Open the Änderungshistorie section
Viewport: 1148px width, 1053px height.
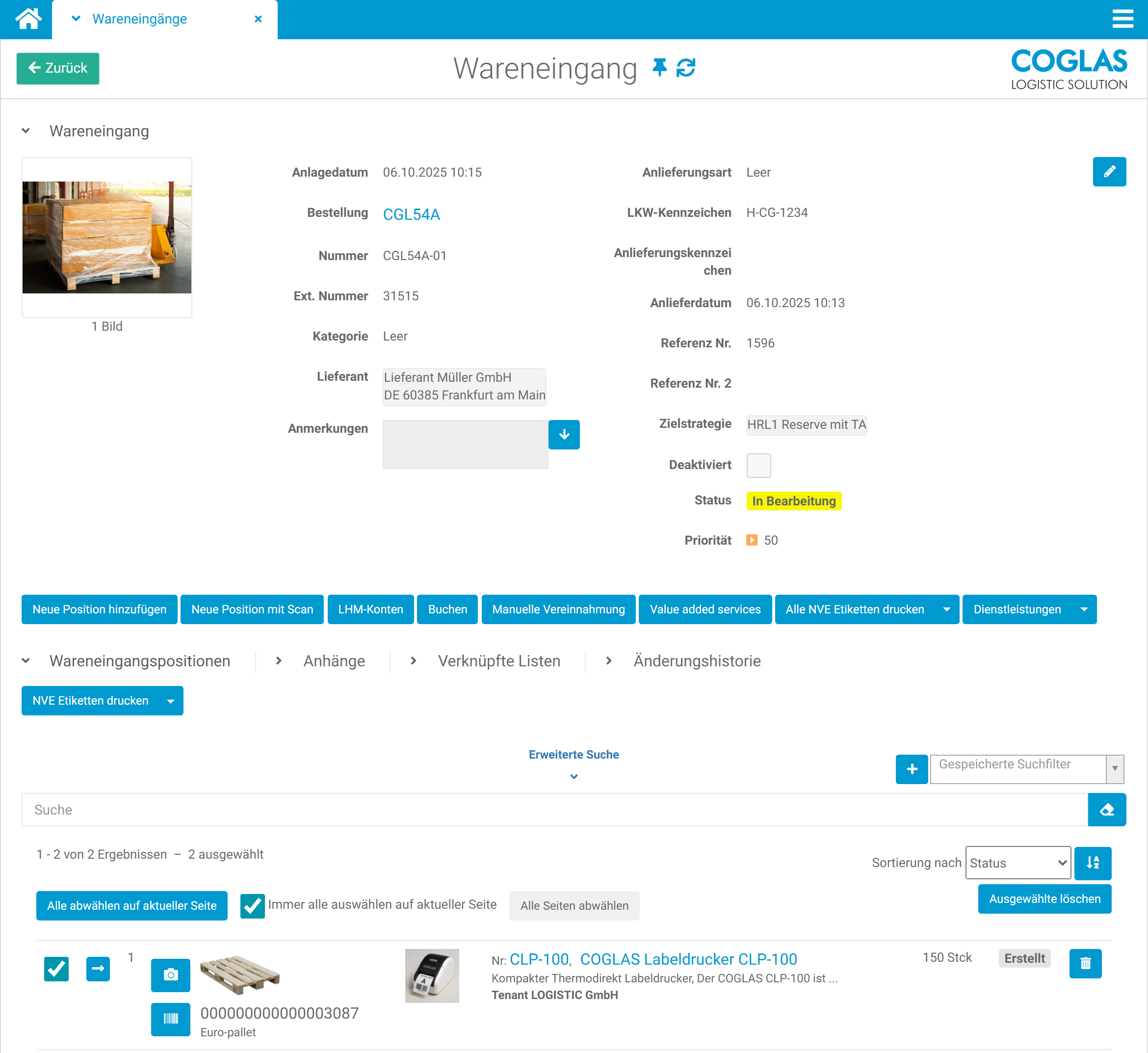[696, 660]
